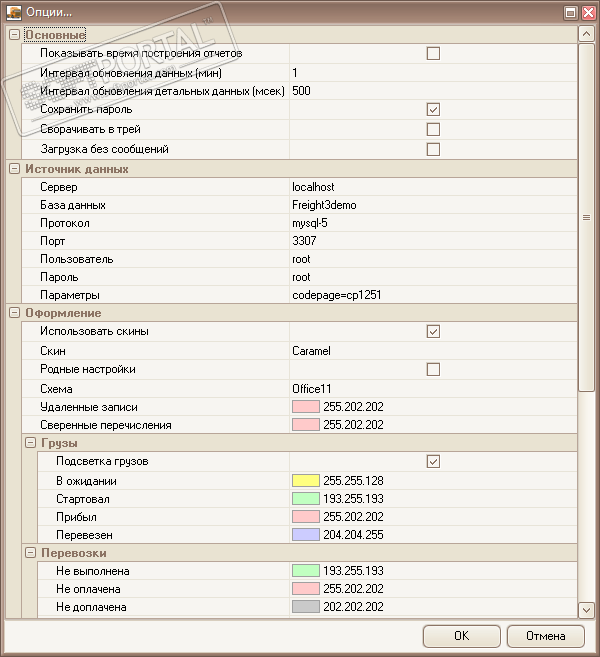Select the Схема row label
This screenshot has width=600, height=657.
56,389
